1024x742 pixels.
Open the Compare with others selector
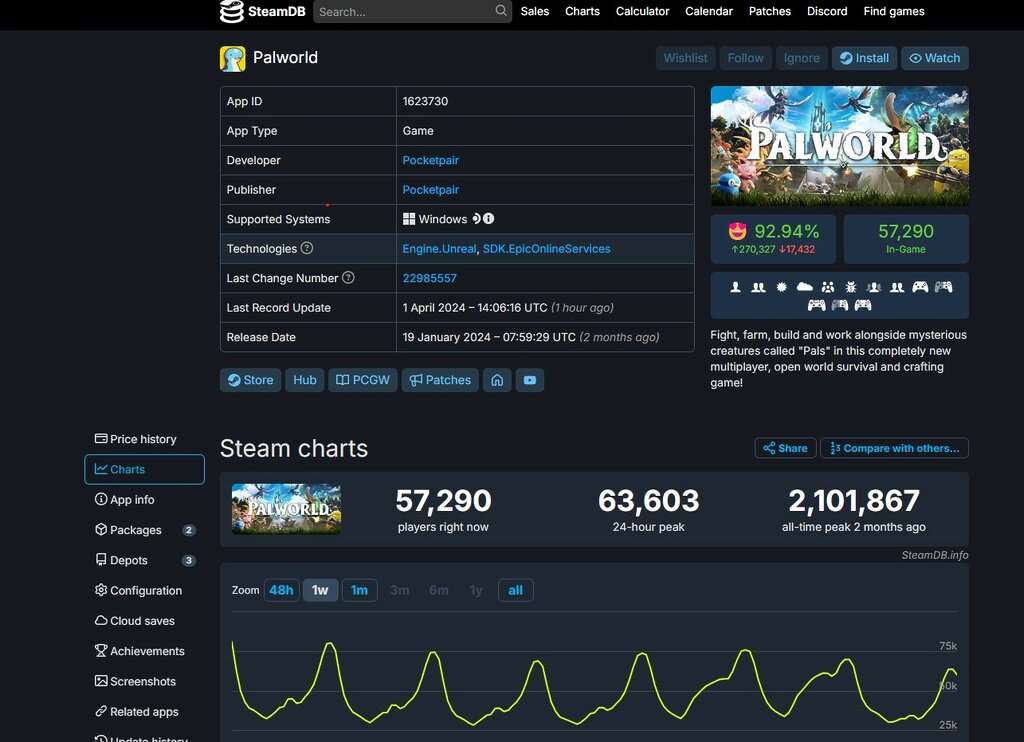[x=893, y=447]
